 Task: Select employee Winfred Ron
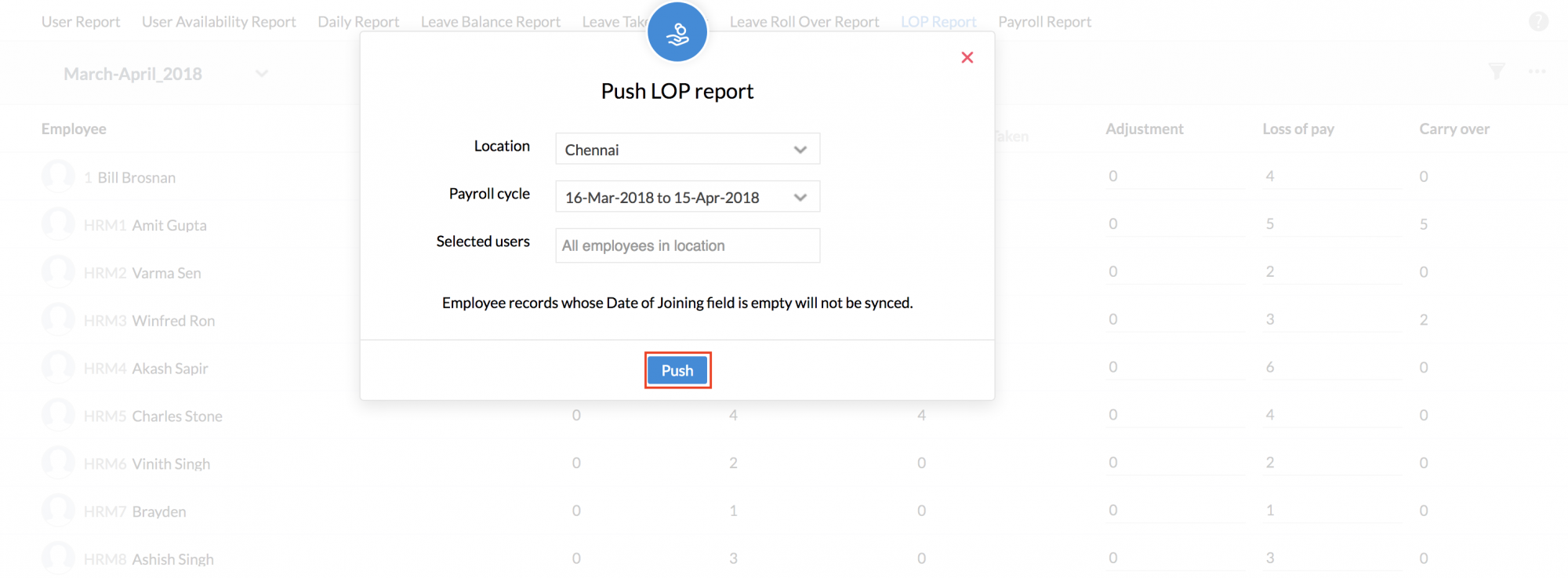[173, 321]
